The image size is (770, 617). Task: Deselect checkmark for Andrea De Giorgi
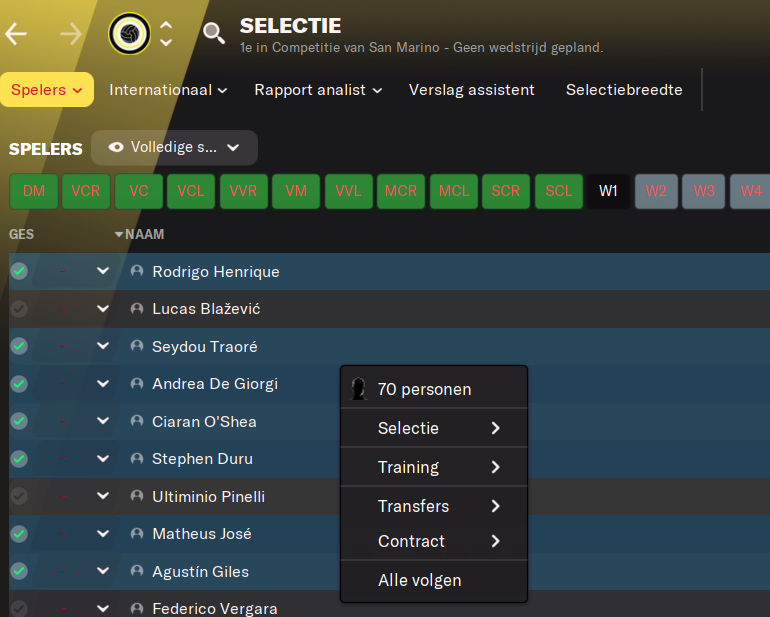tap(19, 384)
